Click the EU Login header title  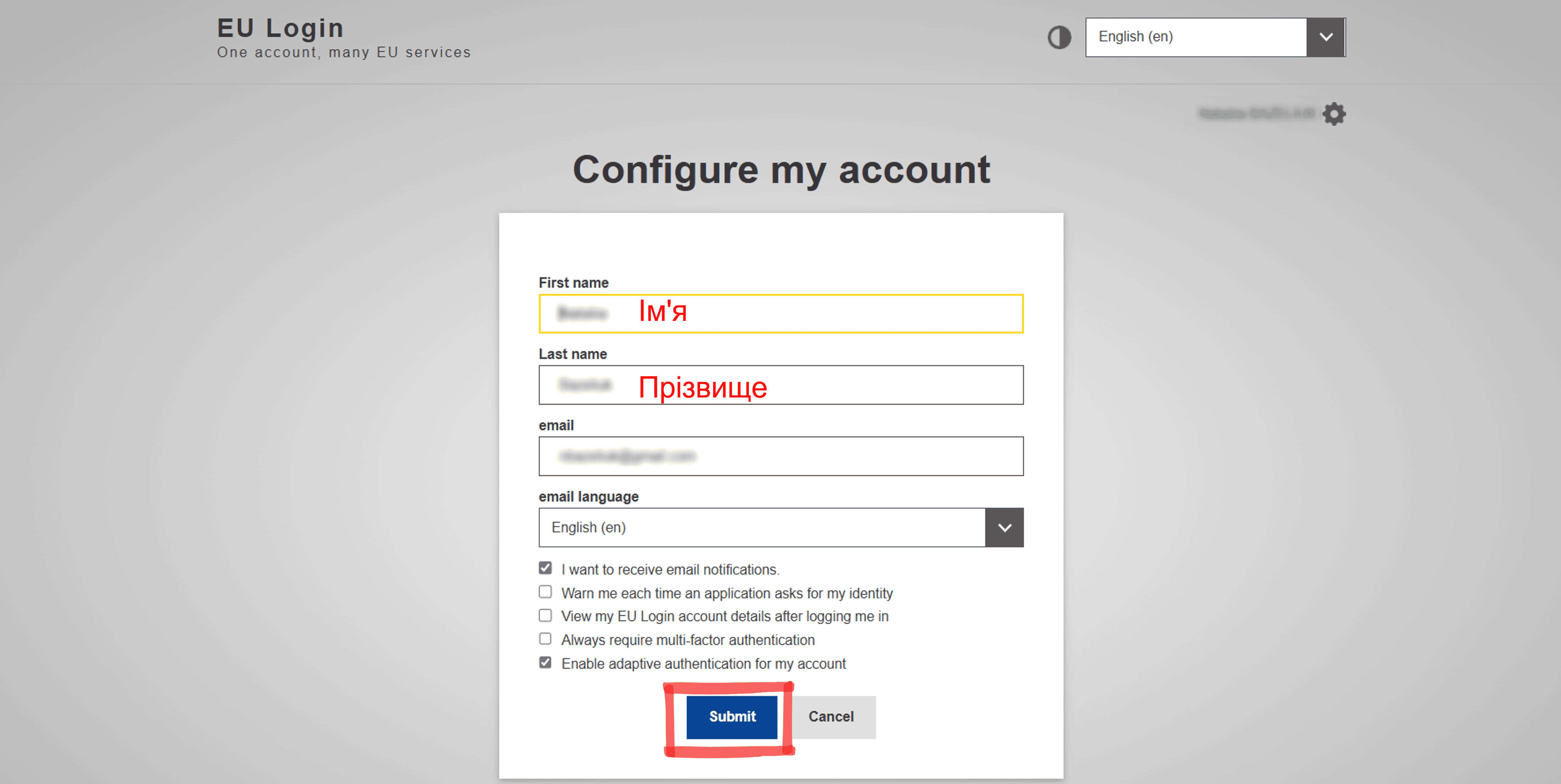point(281,28)
